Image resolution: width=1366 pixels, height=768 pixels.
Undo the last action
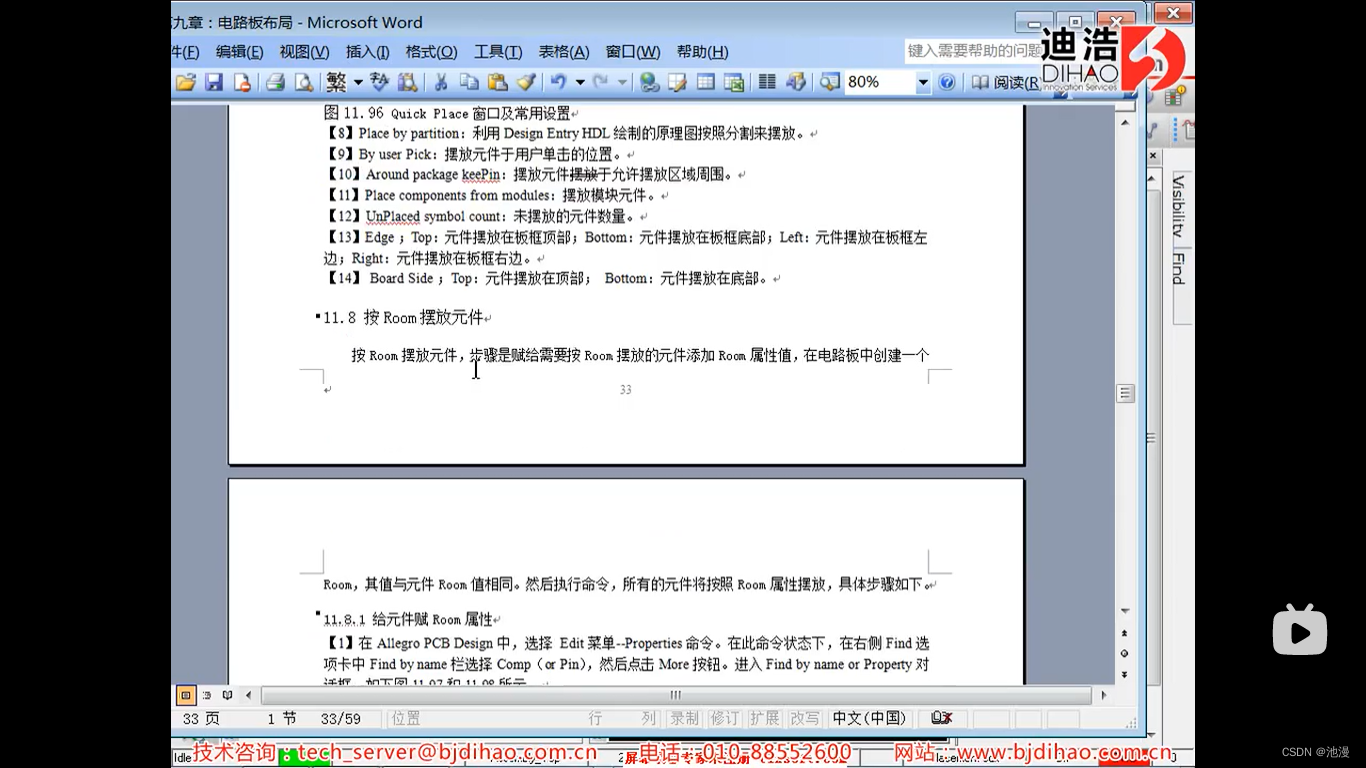click(558, 82)
